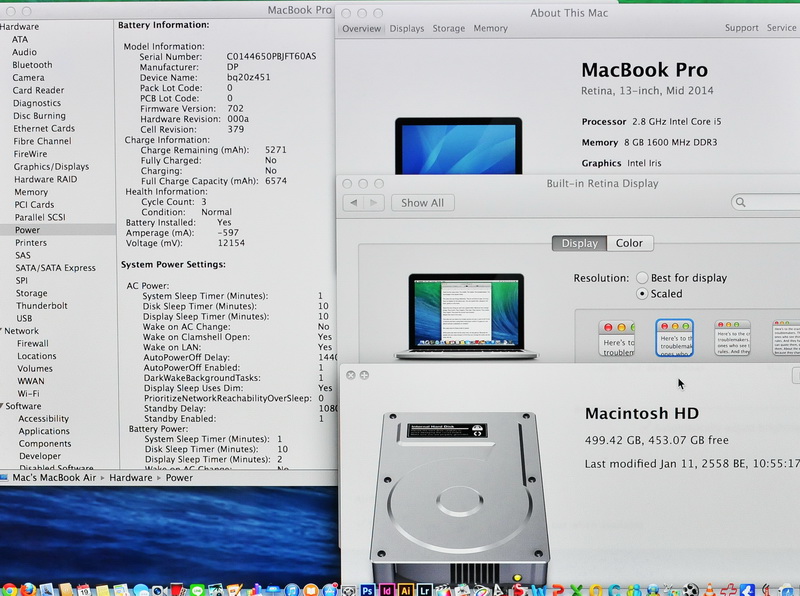Viewport: 800px width, 596px height.
Task: Select Applications under Software
Action: pyautogui.click(x=44, y=431)
